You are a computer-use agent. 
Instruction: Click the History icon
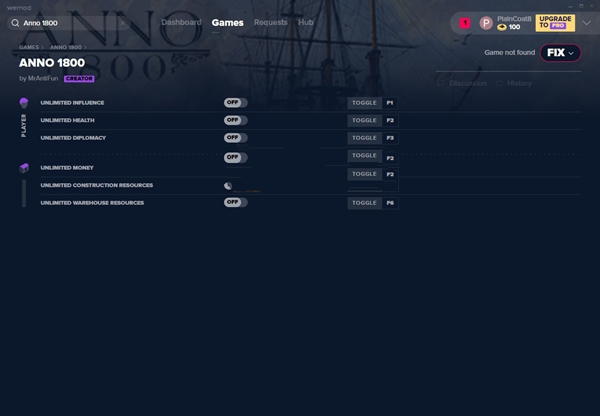pyautogui.click(x=499, y=83)
